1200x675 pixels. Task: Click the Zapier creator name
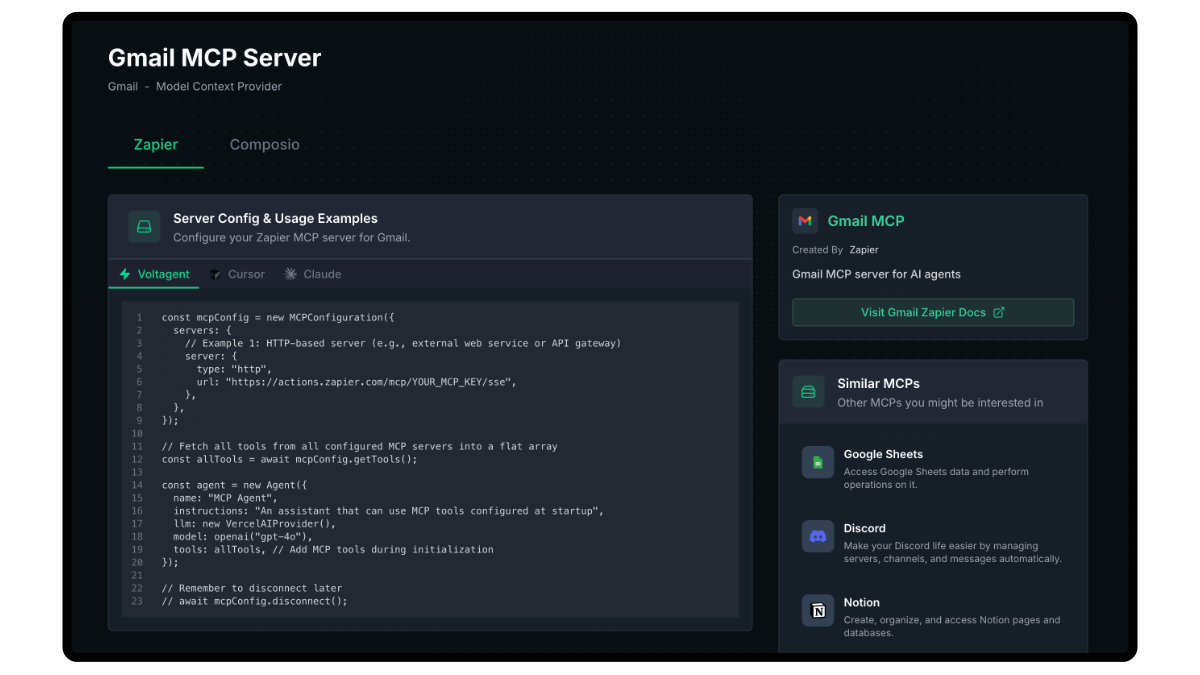click(864, 250)
